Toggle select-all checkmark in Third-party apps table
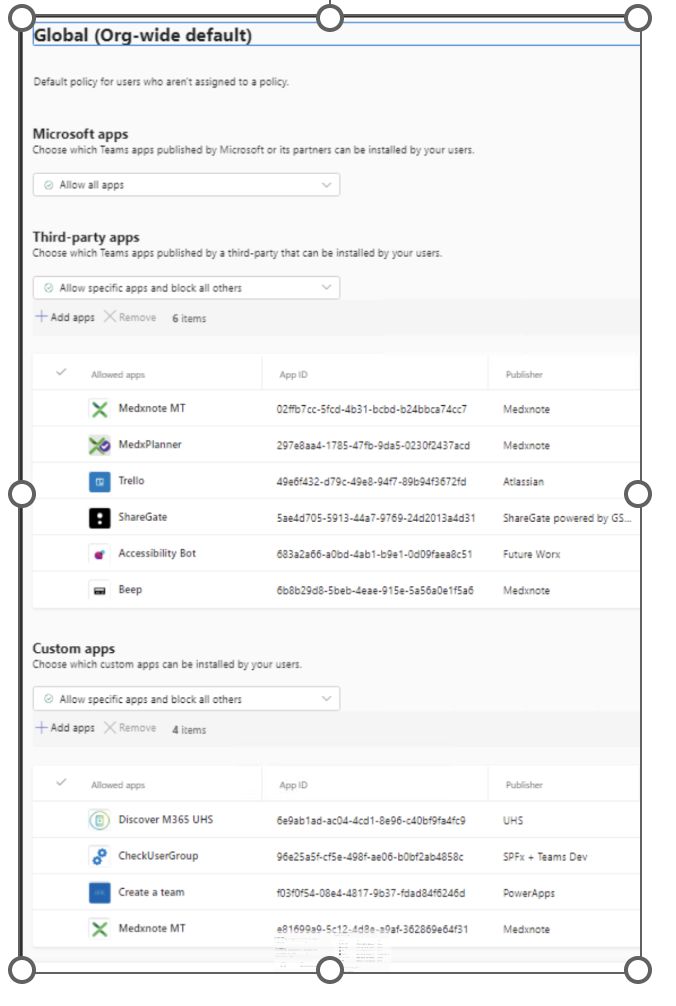 coord(61,372)
